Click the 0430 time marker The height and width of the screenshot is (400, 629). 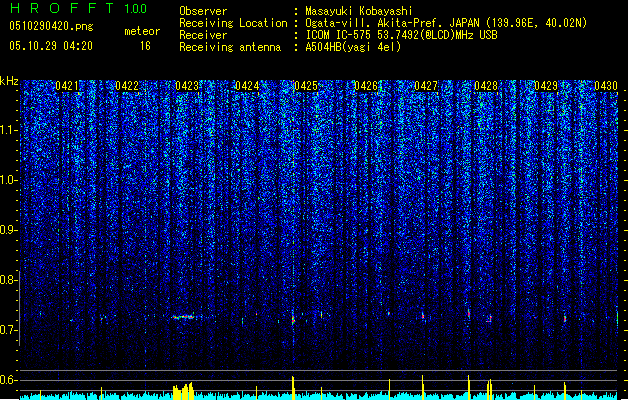[606, 86]
